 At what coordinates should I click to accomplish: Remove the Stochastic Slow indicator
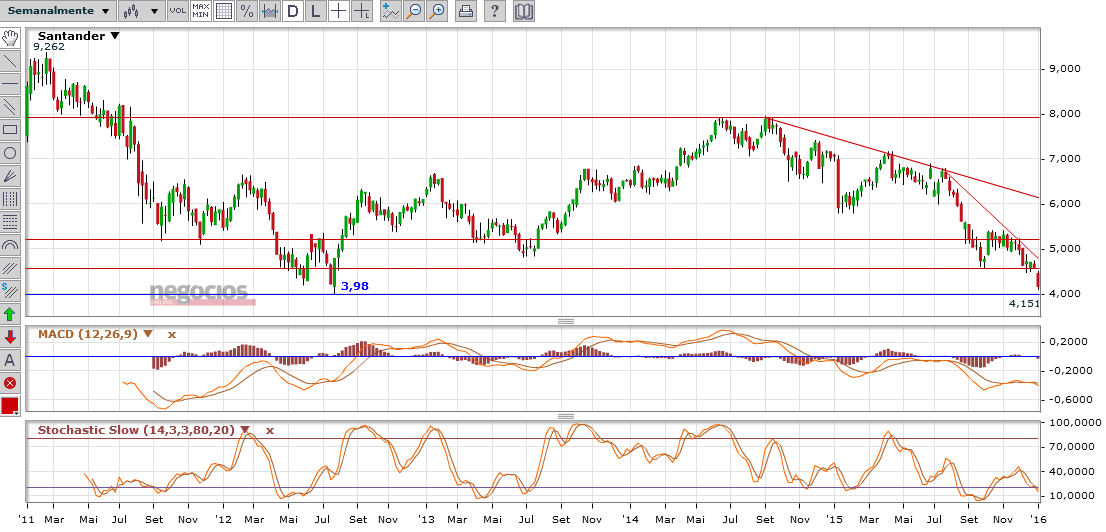(269, 430)
